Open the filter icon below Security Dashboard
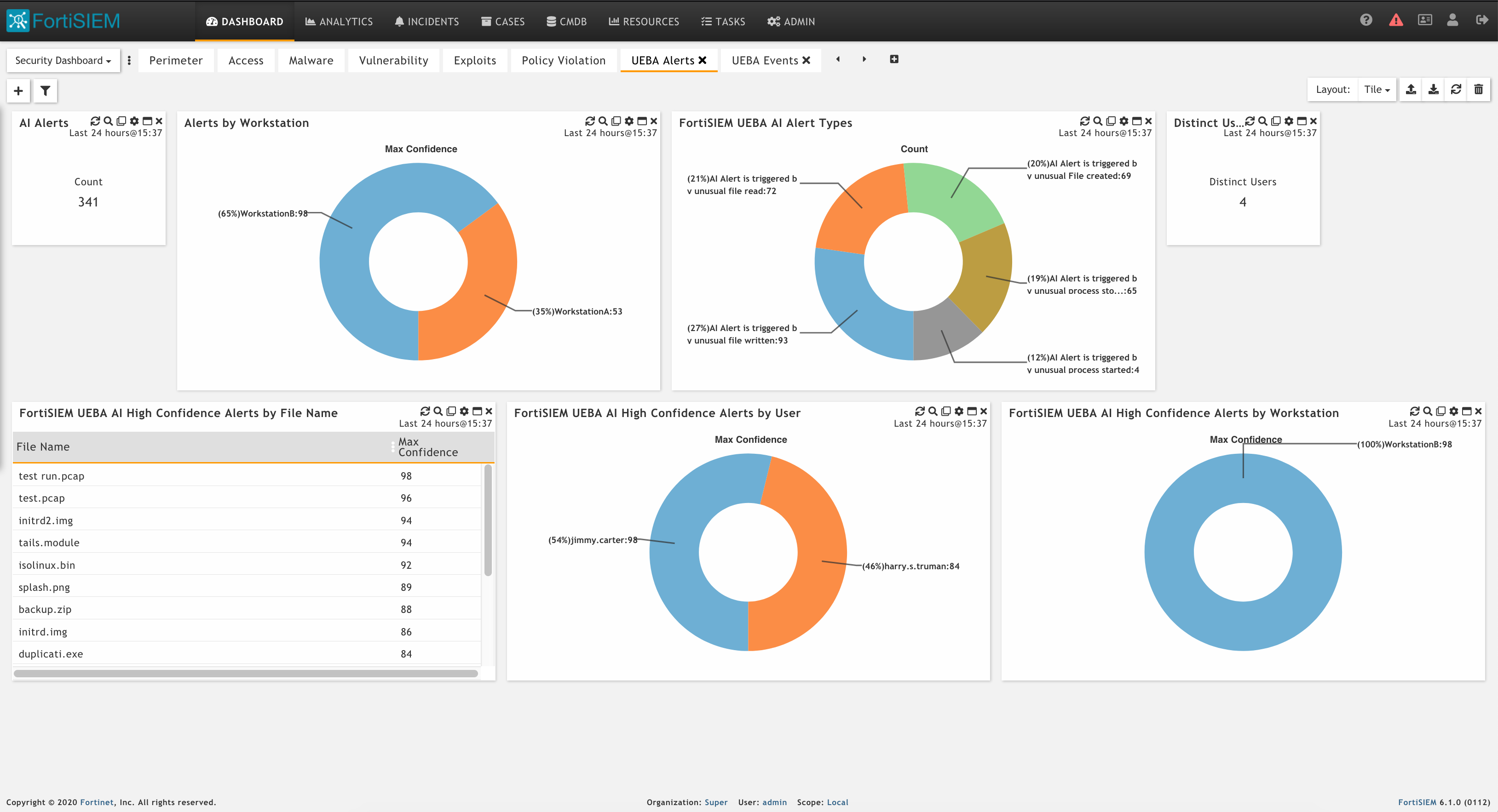This screenshot has height=812, width=1498. (x=45, y=91)
